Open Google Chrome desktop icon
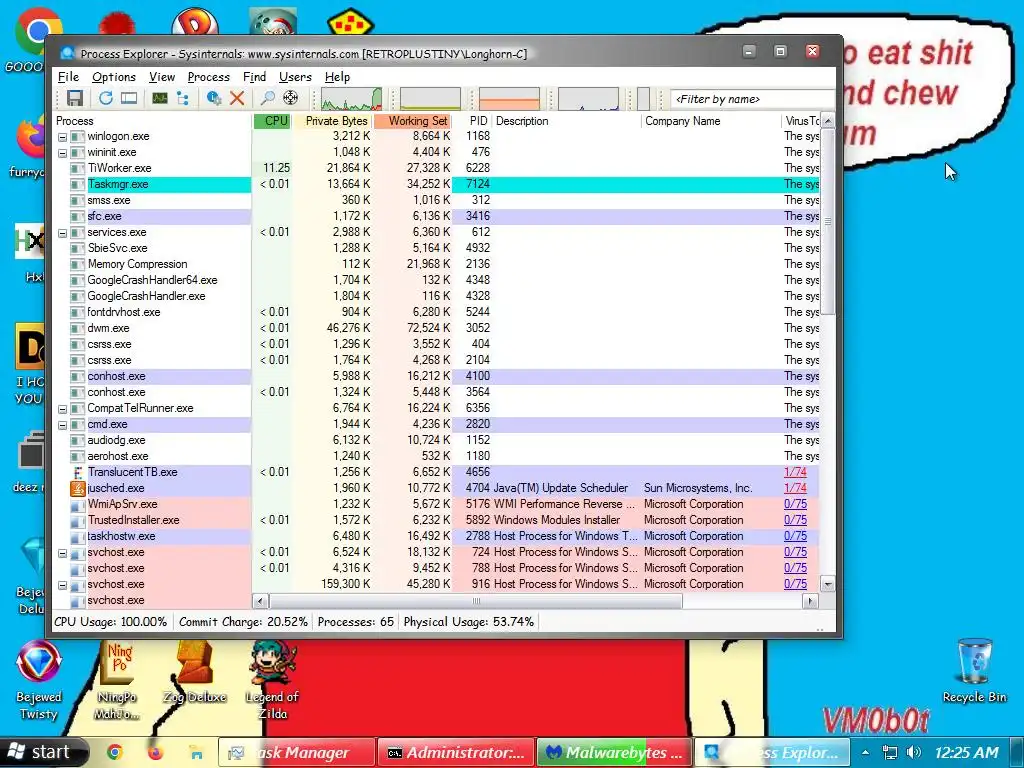The height and width of the screenshot is (768, 1024). tap(38, 33)
